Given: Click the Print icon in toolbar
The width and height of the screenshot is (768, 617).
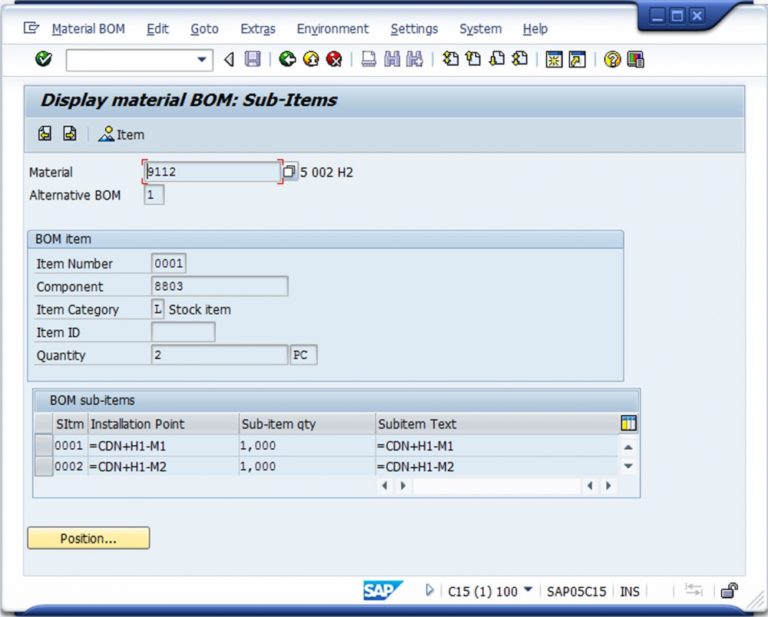Looking at the screenshot, I should pyautogui.click(x=369, y=60).
